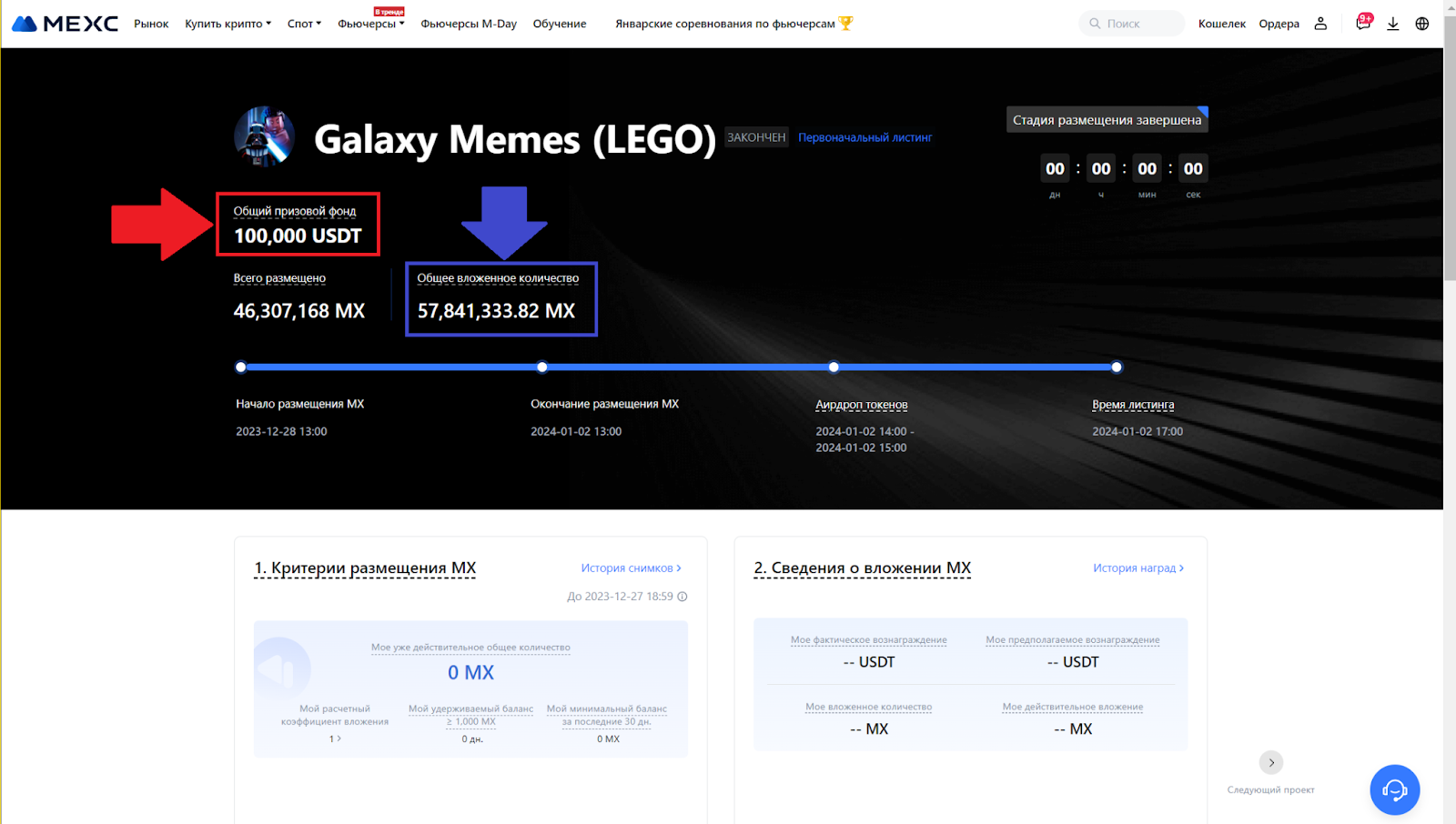Click the "До 2023-12-27 18:59" snapshot date
The height and width of the screenshot is (824, 1456).
click(620, 597)
